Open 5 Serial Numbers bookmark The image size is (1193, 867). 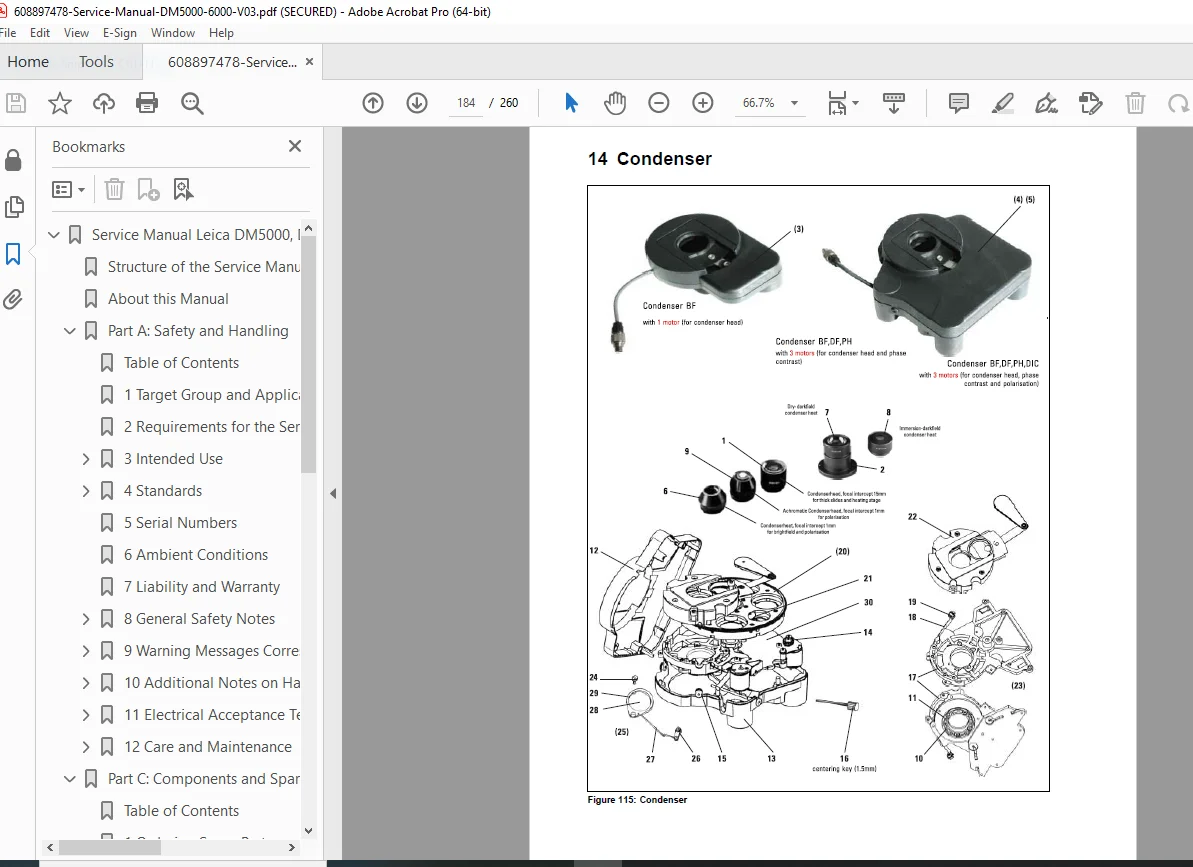[x=180, y=522]
